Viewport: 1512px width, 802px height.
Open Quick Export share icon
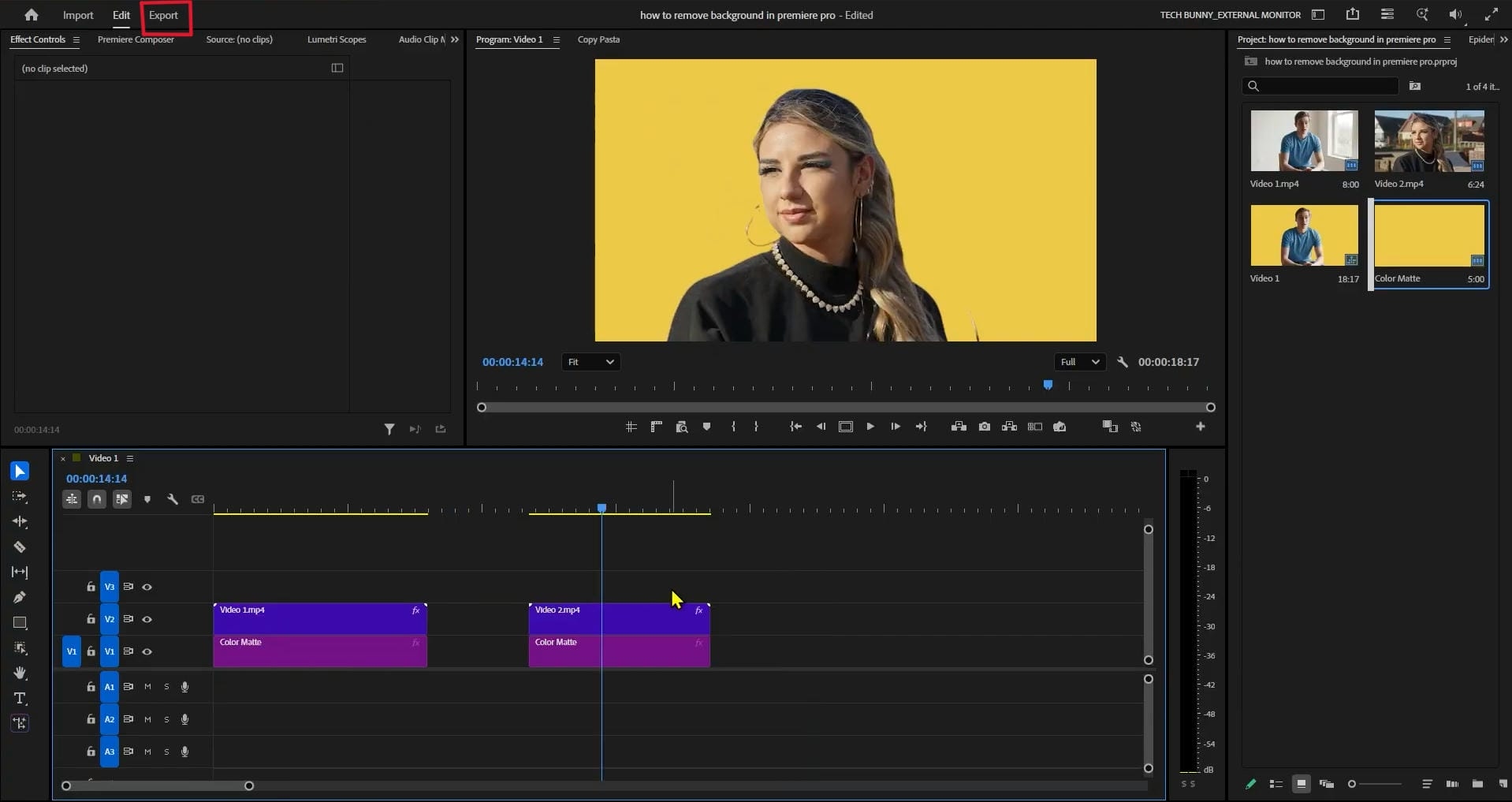[x=1353, y=14]
